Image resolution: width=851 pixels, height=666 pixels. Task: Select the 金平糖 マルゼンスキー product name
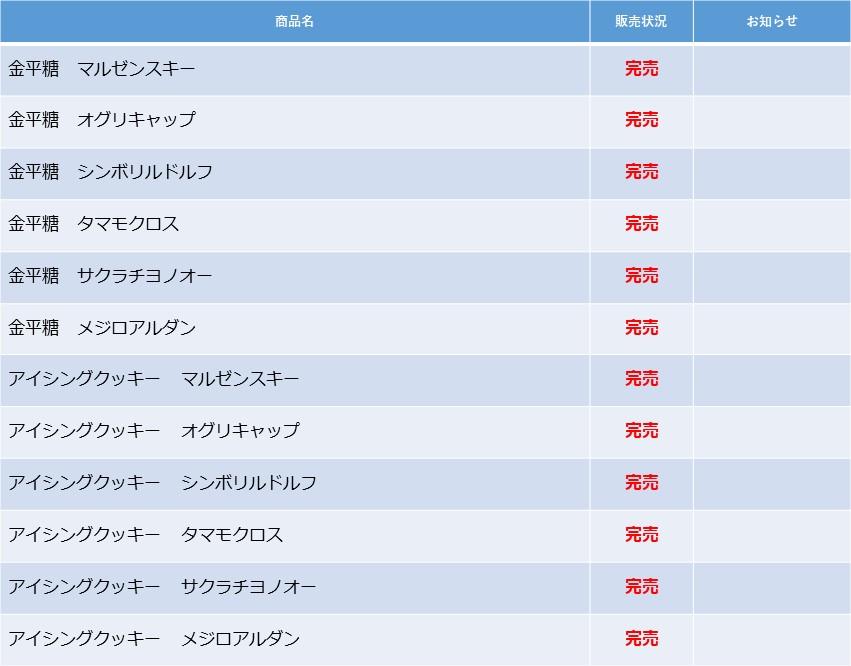(x=101, y=69)
